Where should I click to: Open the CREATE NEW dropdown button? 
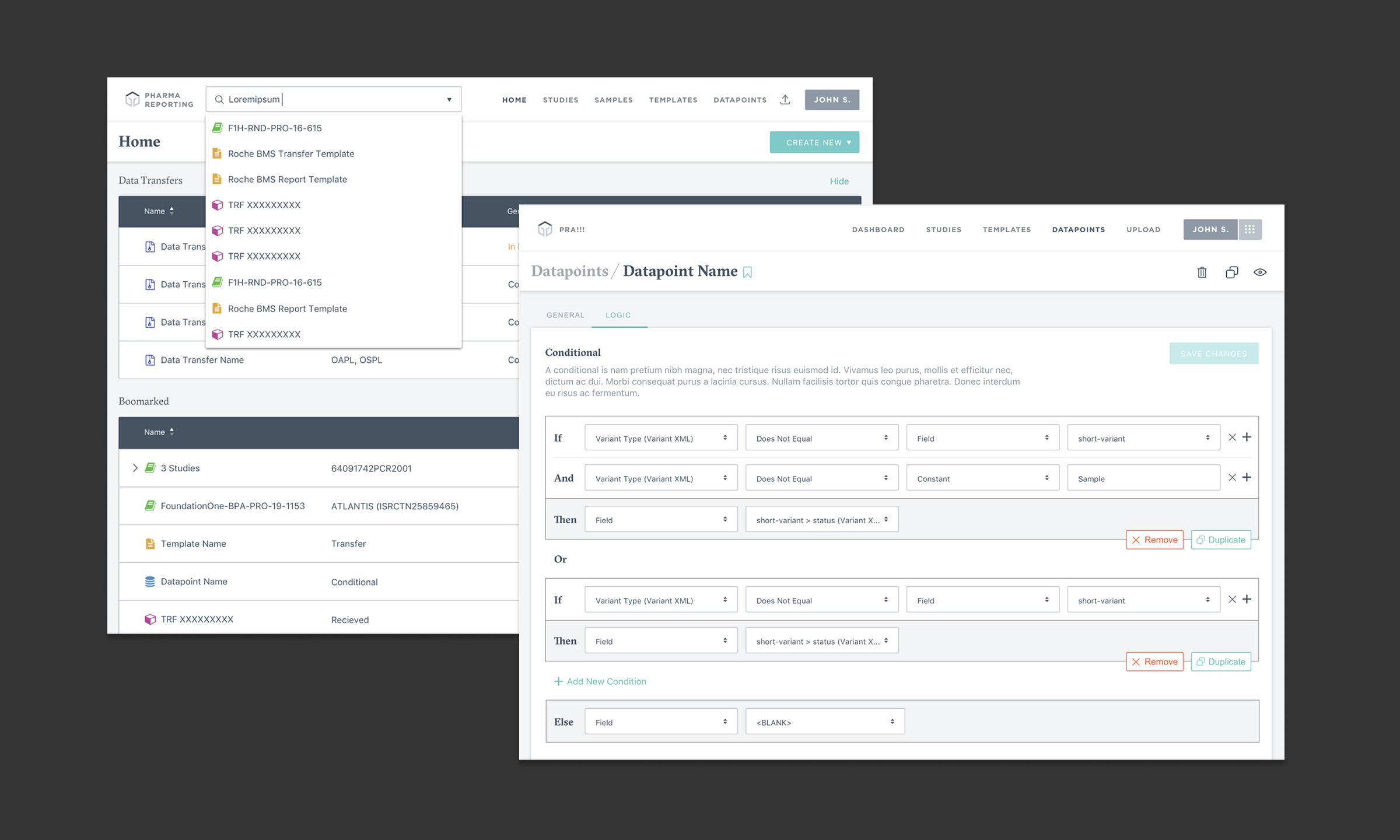click(x=814, y=142)
